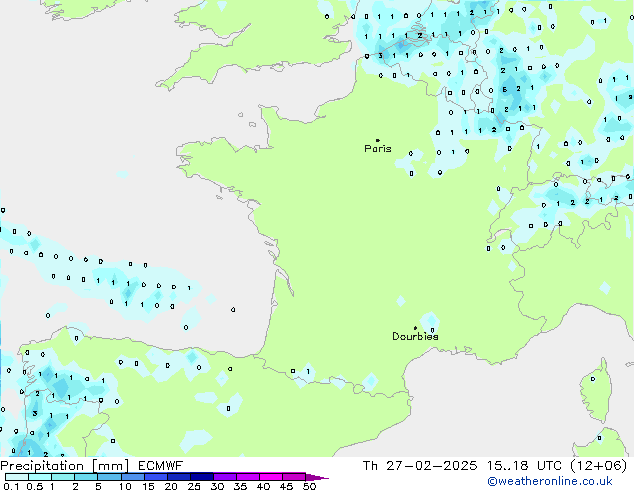
Task: Click the 'Precipitation' title word
Action: [x=42, y=466]
